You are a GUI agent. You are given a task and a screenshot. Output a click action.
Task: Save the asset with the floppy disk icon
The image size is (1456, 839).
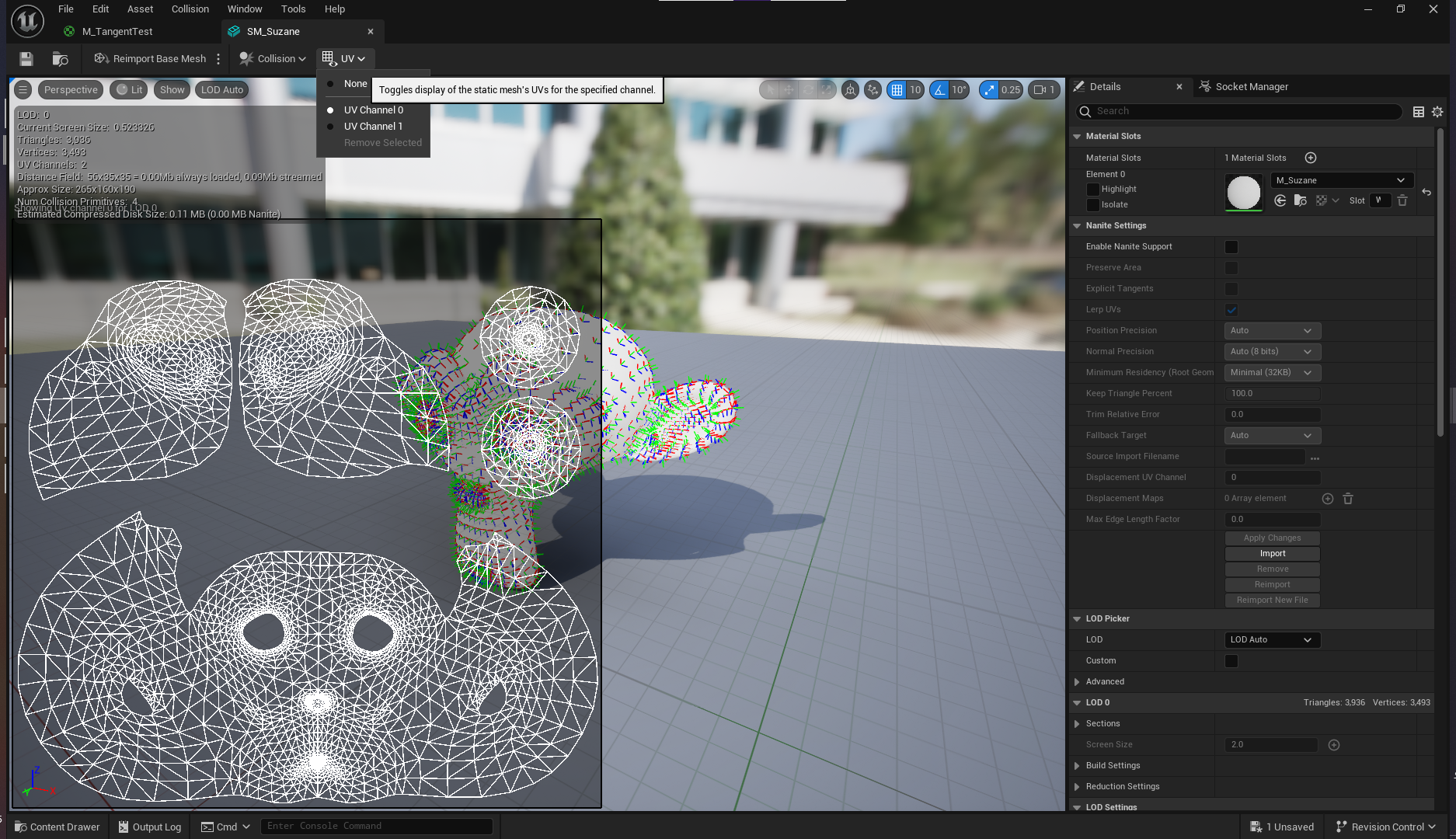(26, 59)
